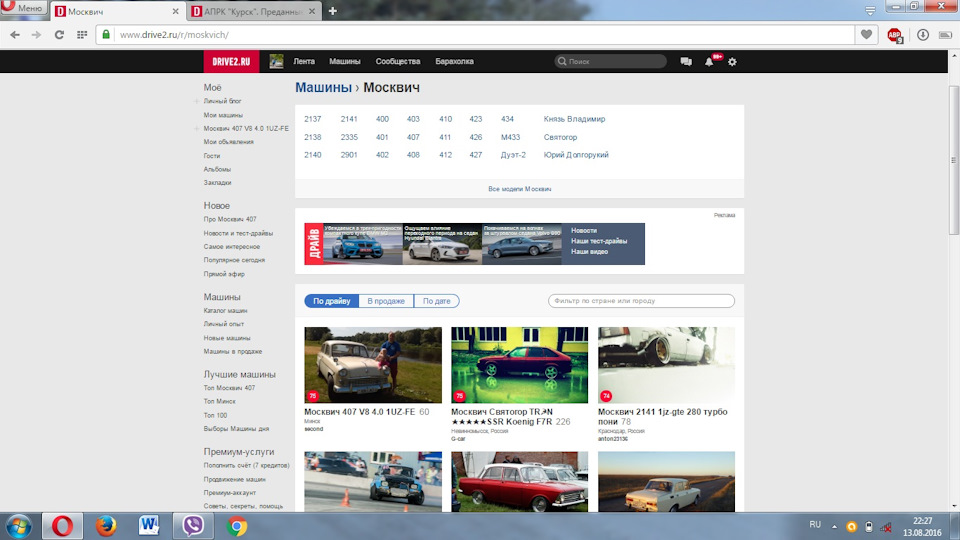Close the АПРК Курск tab
This screenshot has width=960, height=540.
(x=312, y=11)
